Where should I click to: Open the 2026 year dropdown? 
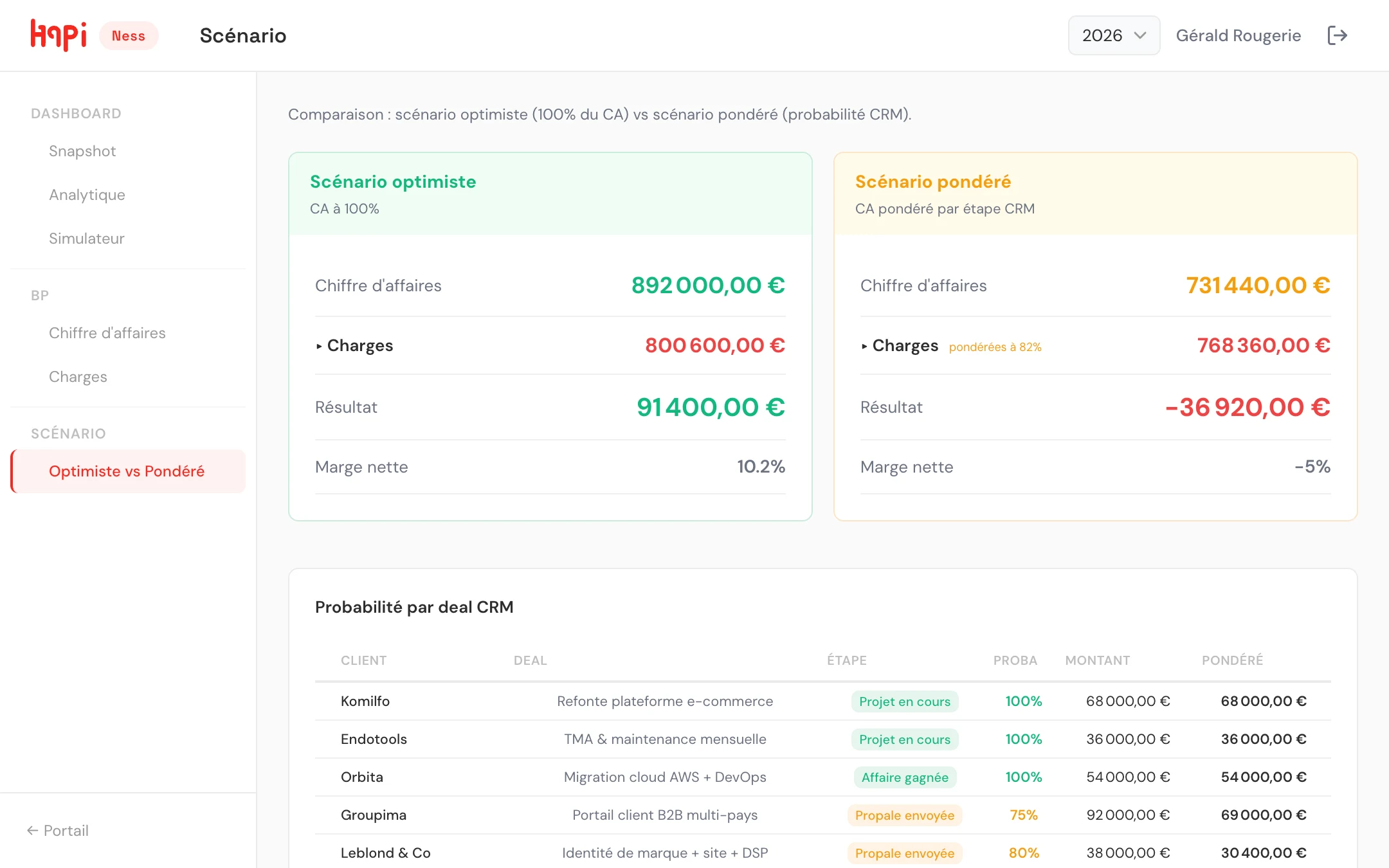[1114, 35]
